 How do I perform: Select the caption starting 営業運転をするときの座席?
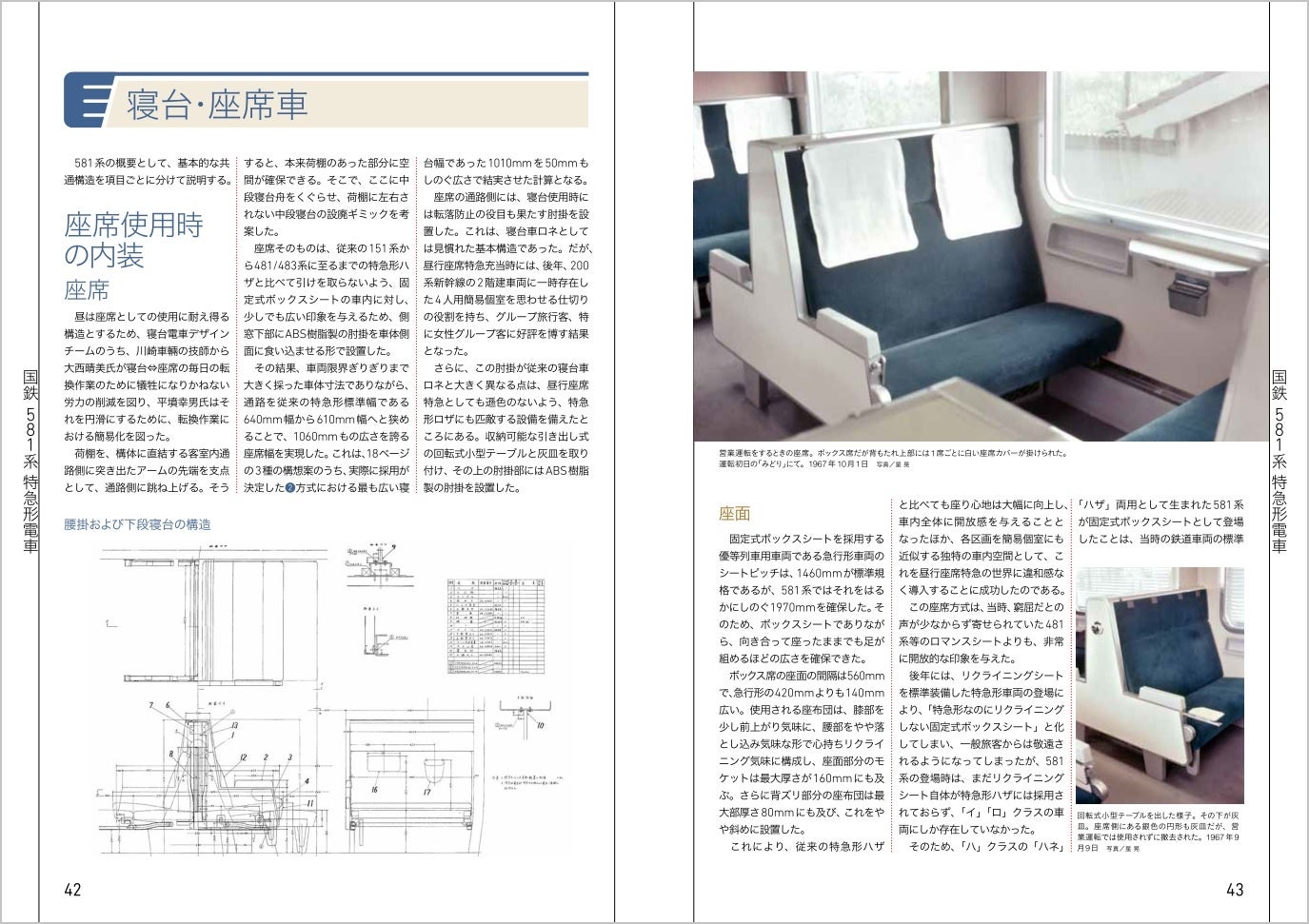pyautogui.click(x=892, y=459)
